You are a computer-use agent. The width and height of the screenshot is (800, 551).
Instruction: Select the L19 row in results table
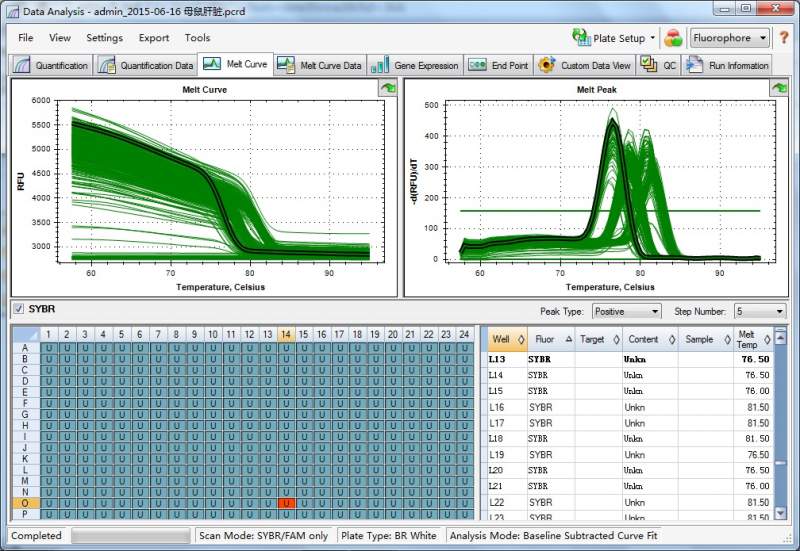coord(630,455)
